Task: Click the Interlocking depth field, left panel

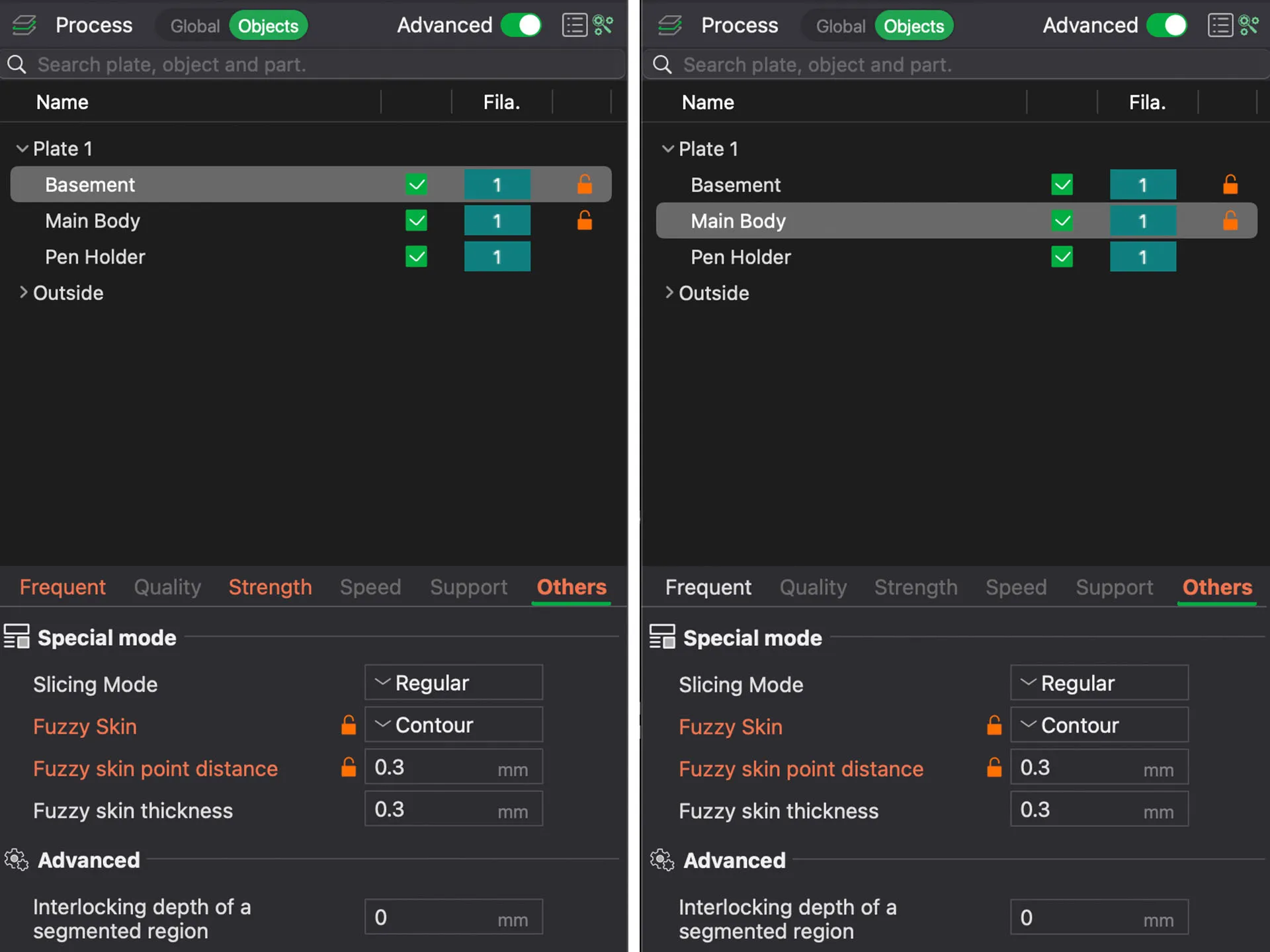Action: (454, 917)
